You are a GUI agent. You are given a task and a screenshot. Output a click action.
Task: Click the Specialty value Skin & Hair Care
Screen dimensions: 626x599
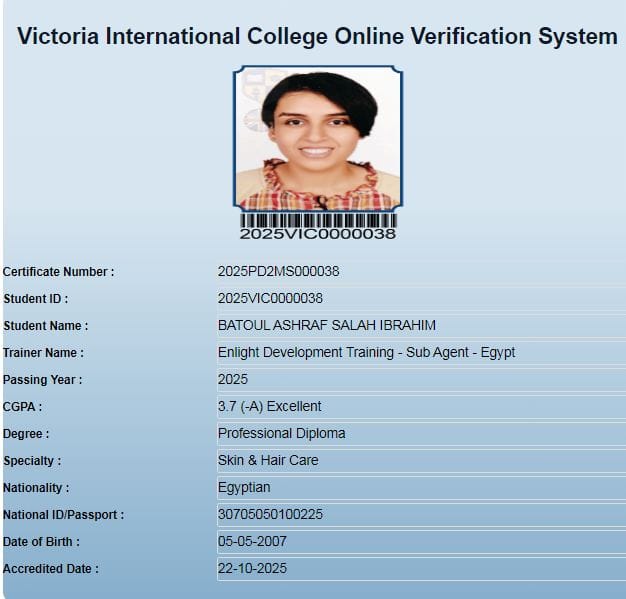tap(268, 460)
